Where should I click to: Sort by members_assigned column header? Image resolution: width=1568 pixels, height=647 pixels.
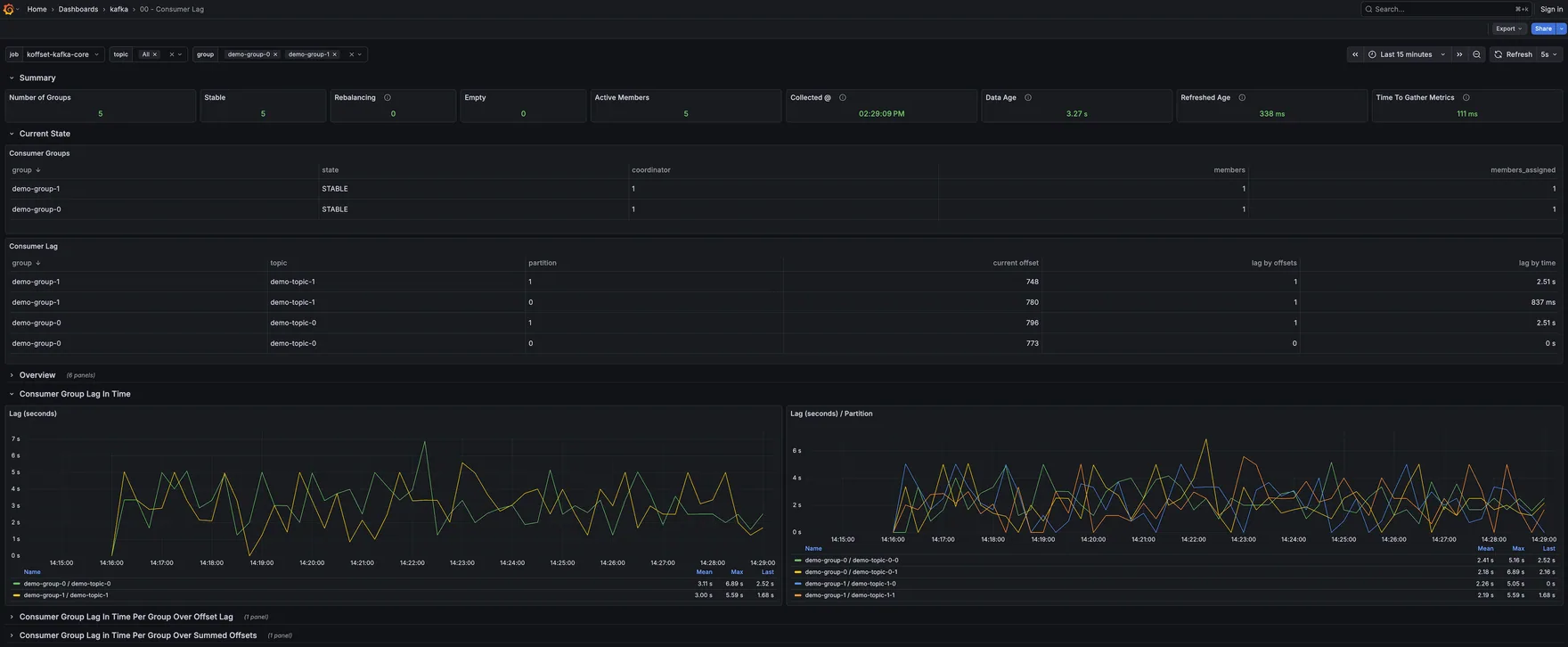pyautogui.click(x=1523, y=170)
